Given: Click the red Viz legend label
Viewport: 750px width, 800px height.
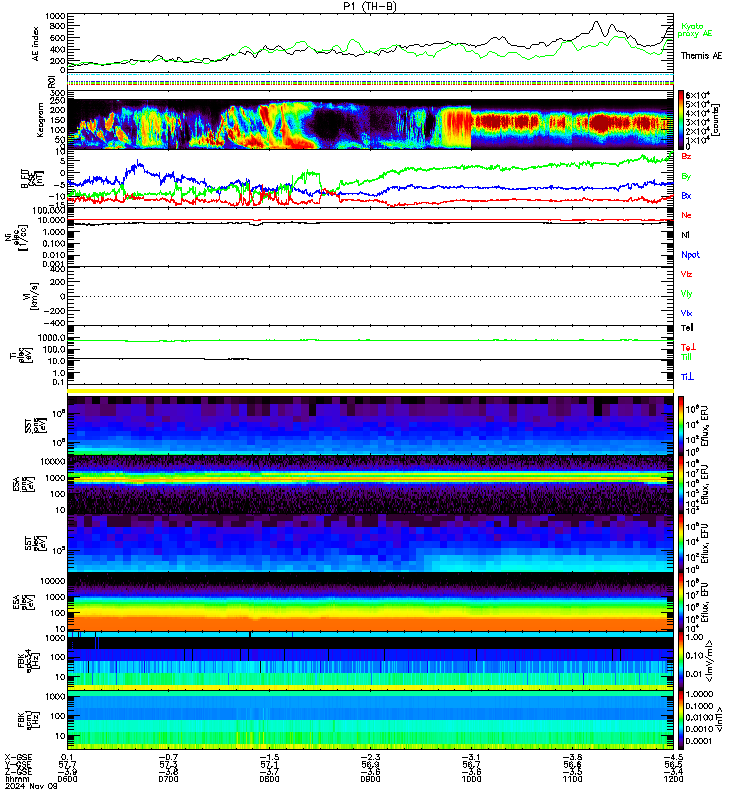Looking at the screenshot, I should tap(686, 274).
